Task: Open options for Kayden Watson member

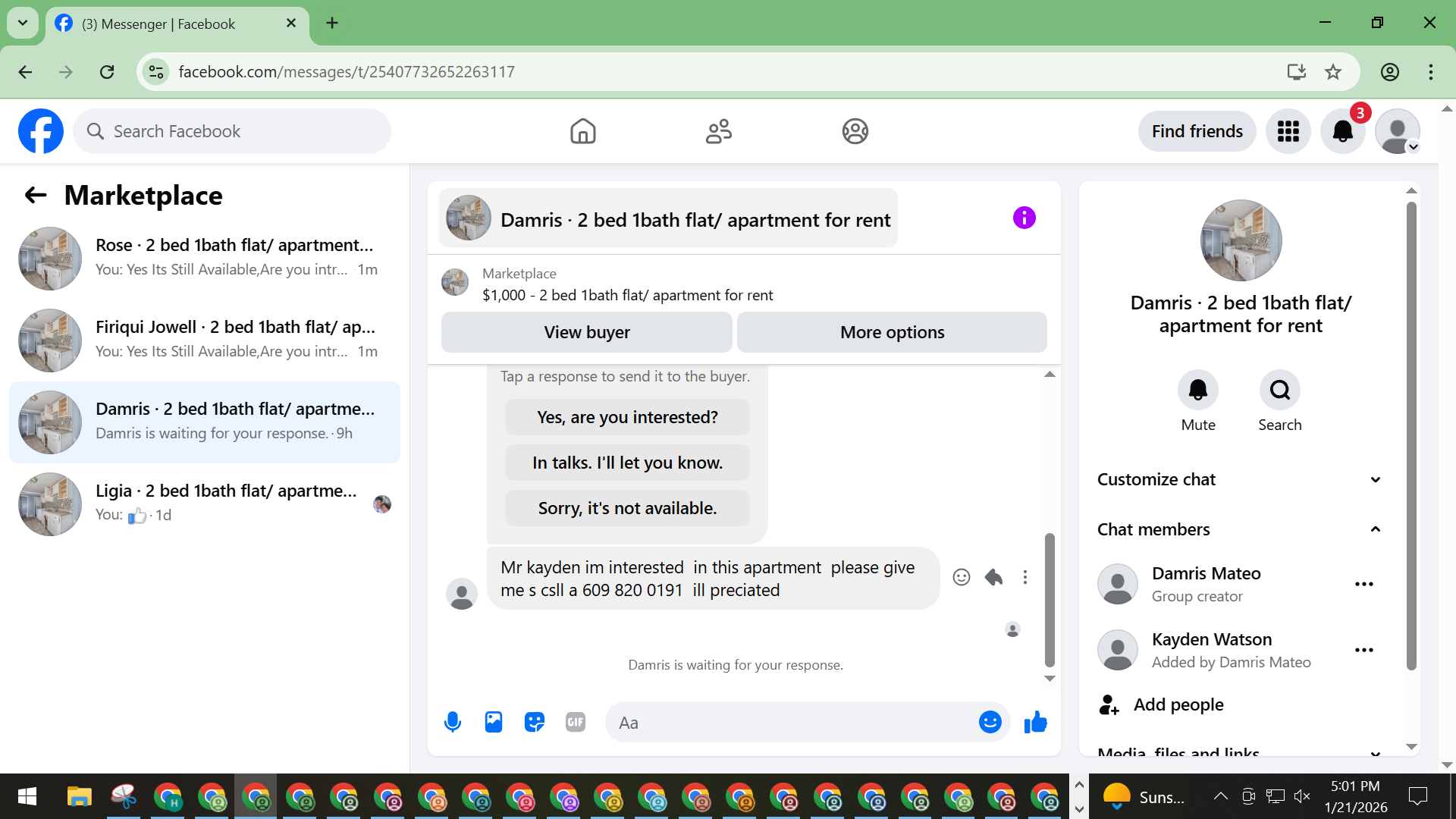Action: 1363,651
